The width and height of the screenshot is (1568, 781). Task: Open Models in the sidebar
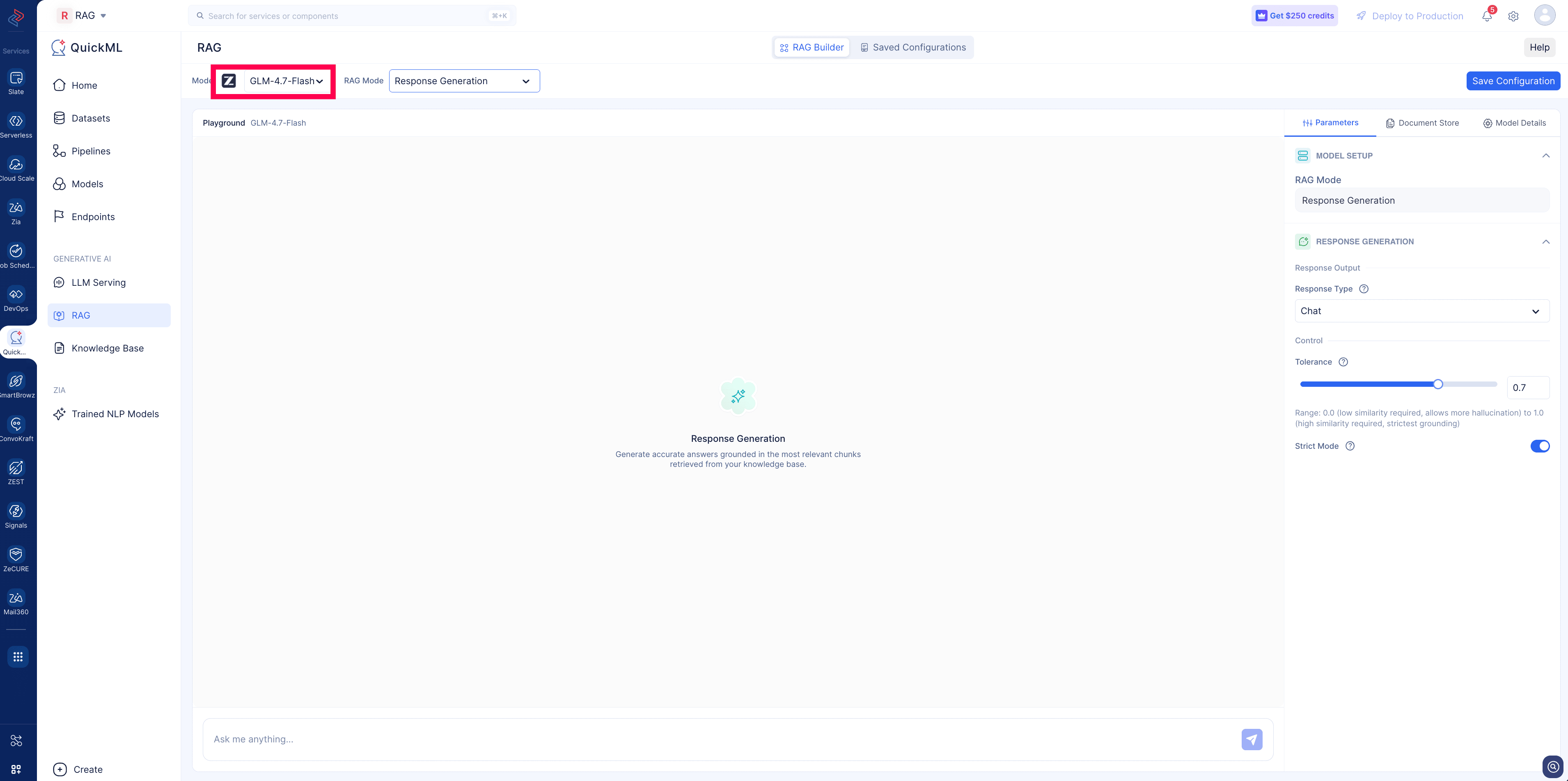tap(109, 184)
